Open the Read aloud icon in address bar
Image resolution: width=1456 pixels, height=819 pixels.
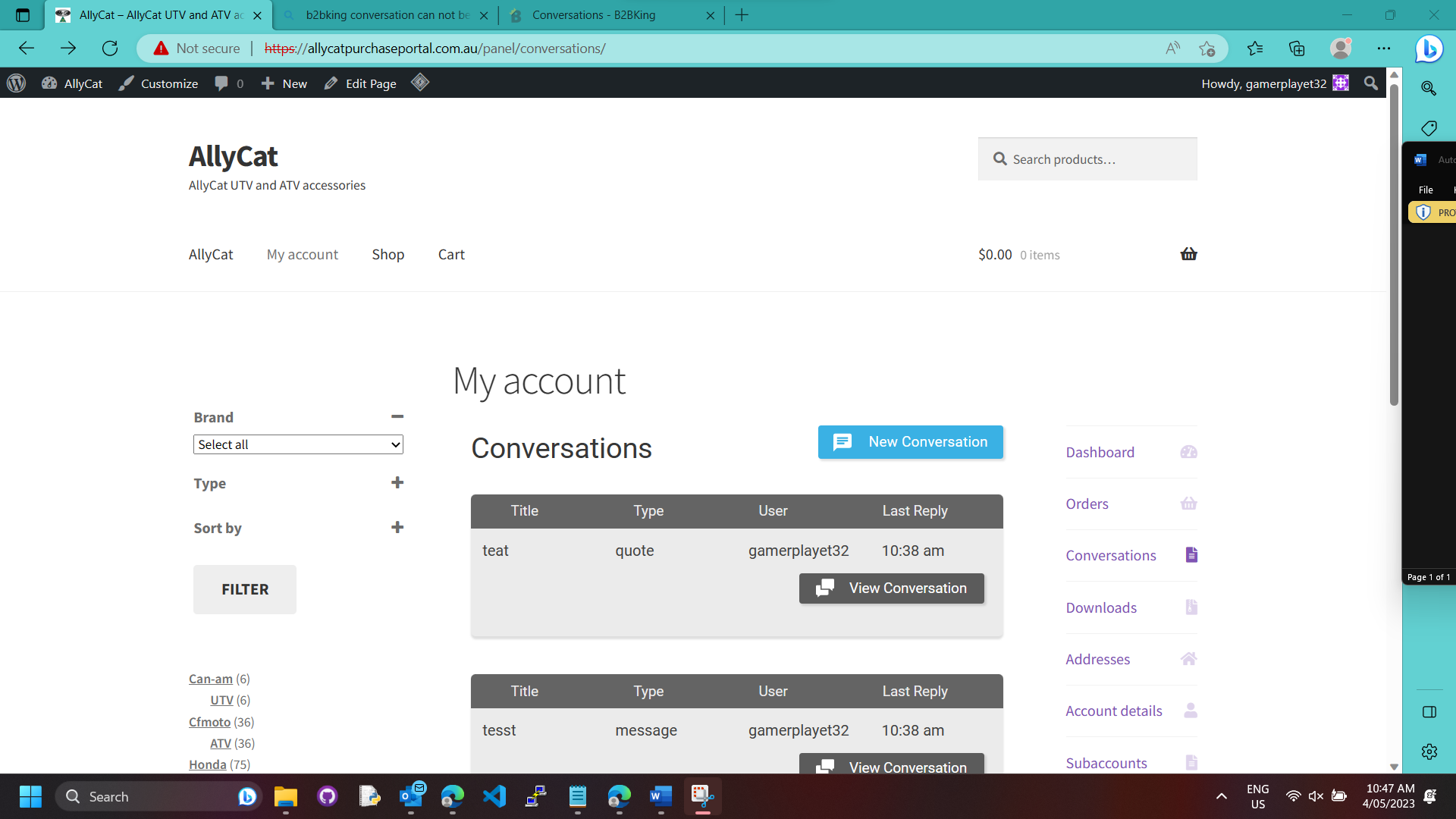pos(1172,49)
